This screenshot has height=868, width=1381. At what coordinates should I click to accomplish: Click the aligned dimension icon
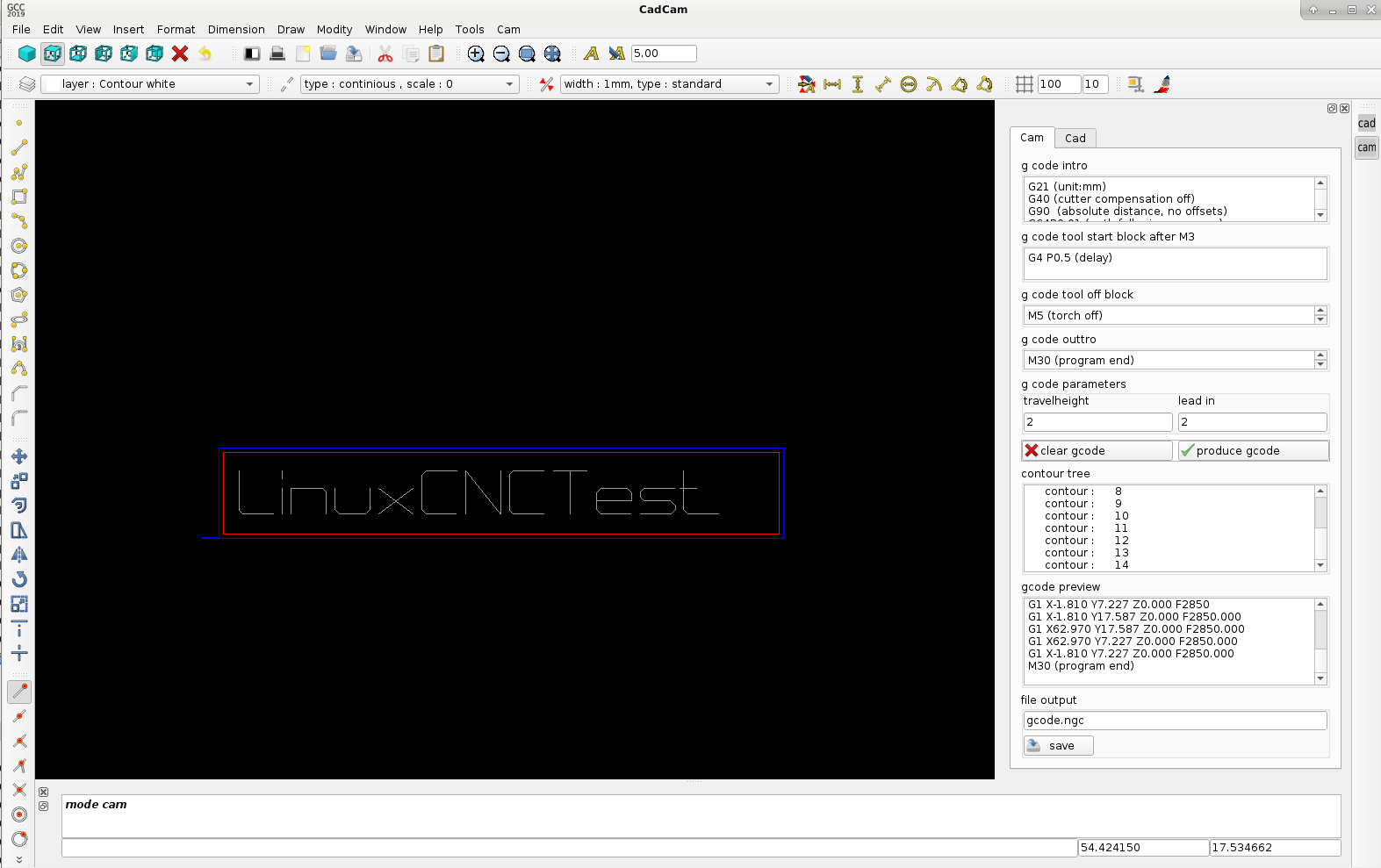[x=883, y=84]
